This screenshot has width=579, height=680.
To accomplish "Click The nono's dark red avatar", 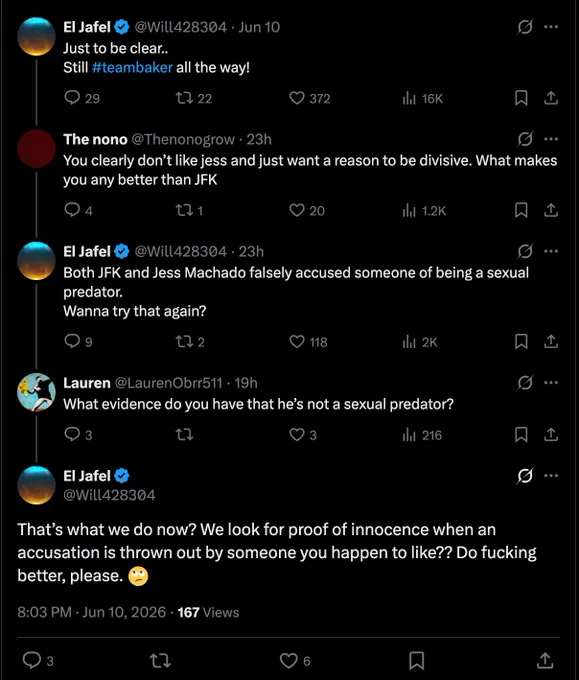I will pyautogui.click(x=36, y=148).
